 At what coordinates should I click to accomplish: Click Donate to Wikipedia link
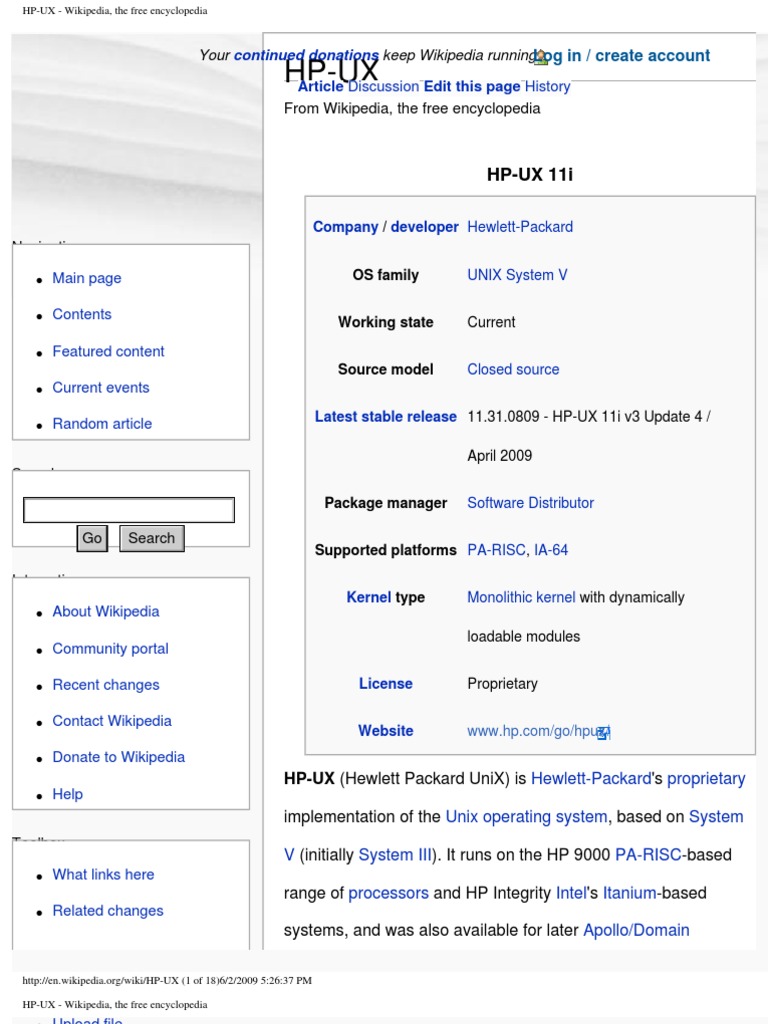(x=118, y=757)
